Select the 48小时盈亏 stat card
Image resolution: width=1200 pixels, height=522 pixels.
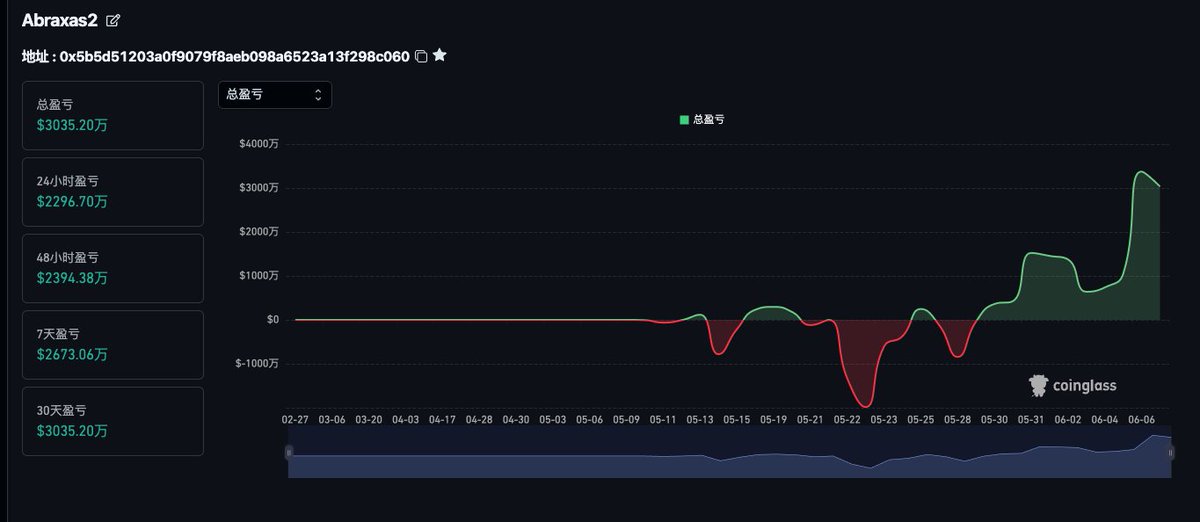tap(113, 268)
